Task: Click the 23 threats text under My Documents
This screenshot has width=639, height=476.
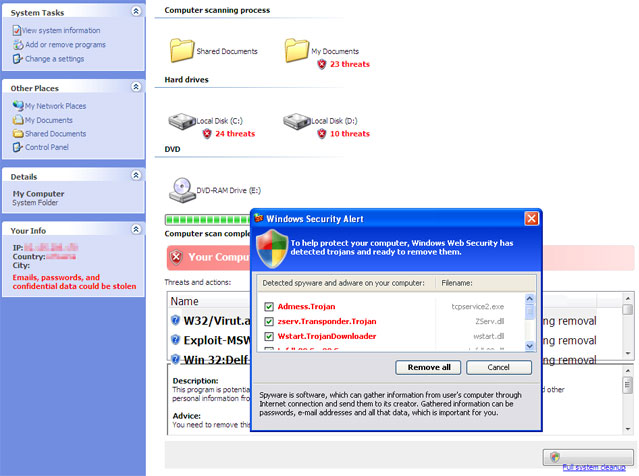Action: 350,64
